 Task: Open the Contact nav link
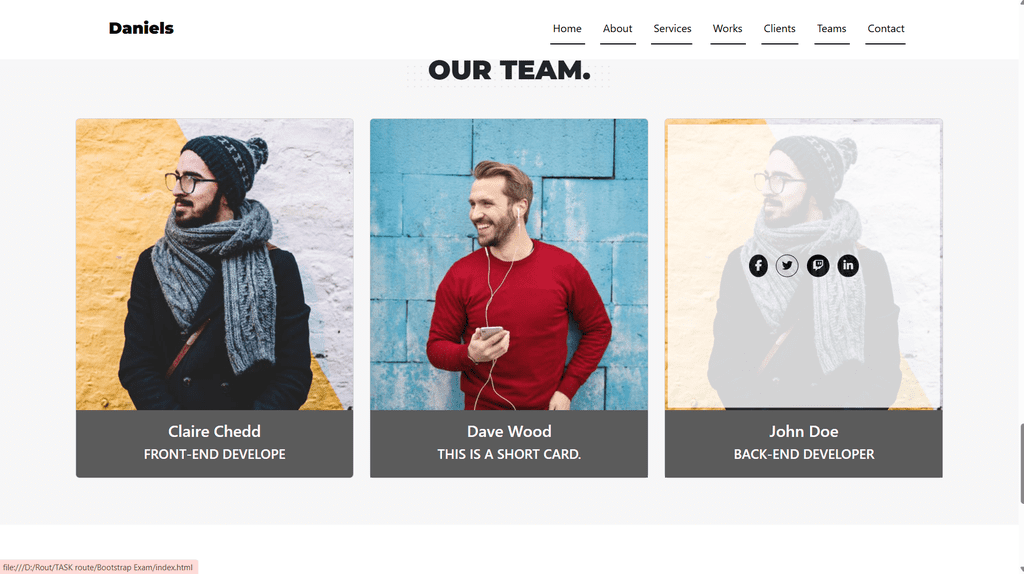point(886,29)
